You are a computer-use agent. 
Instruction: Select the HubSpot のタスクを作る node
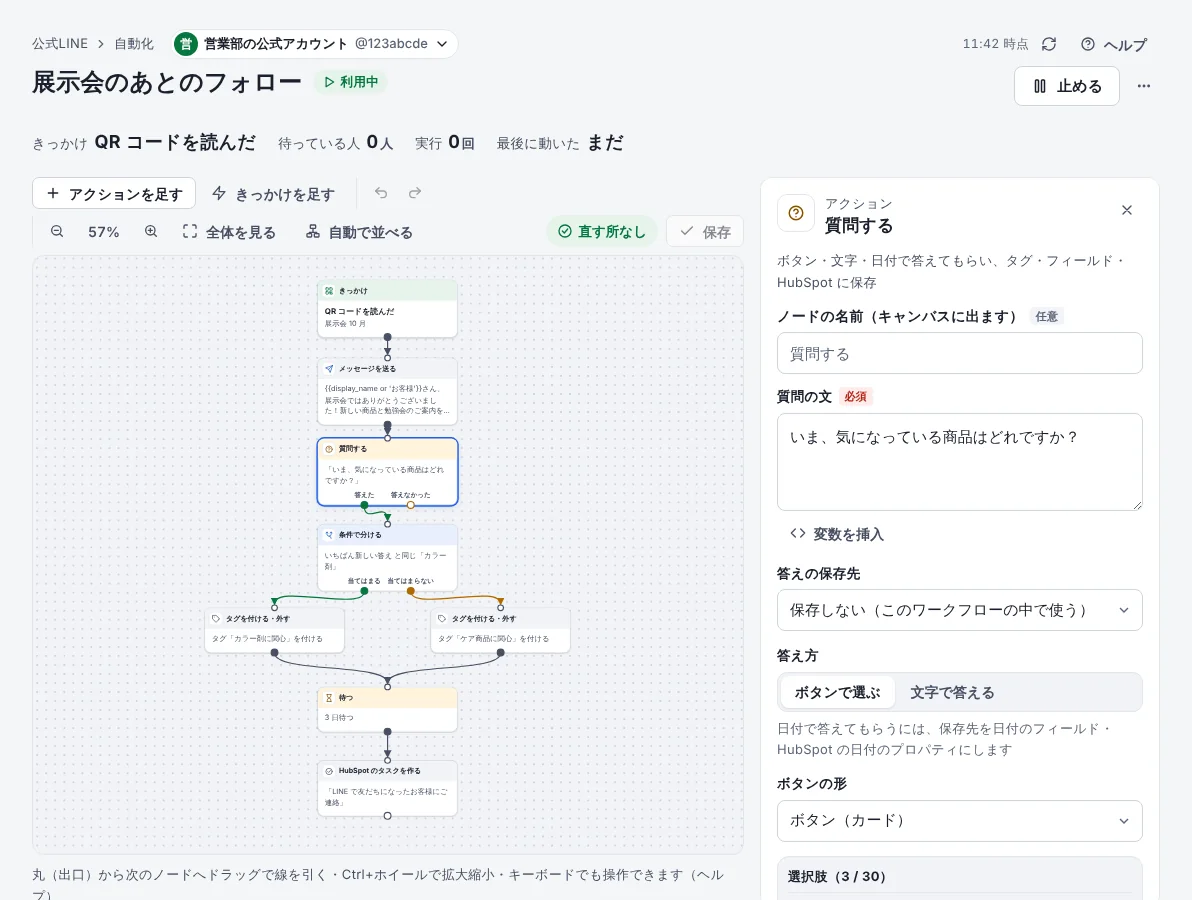click(388, 788)
